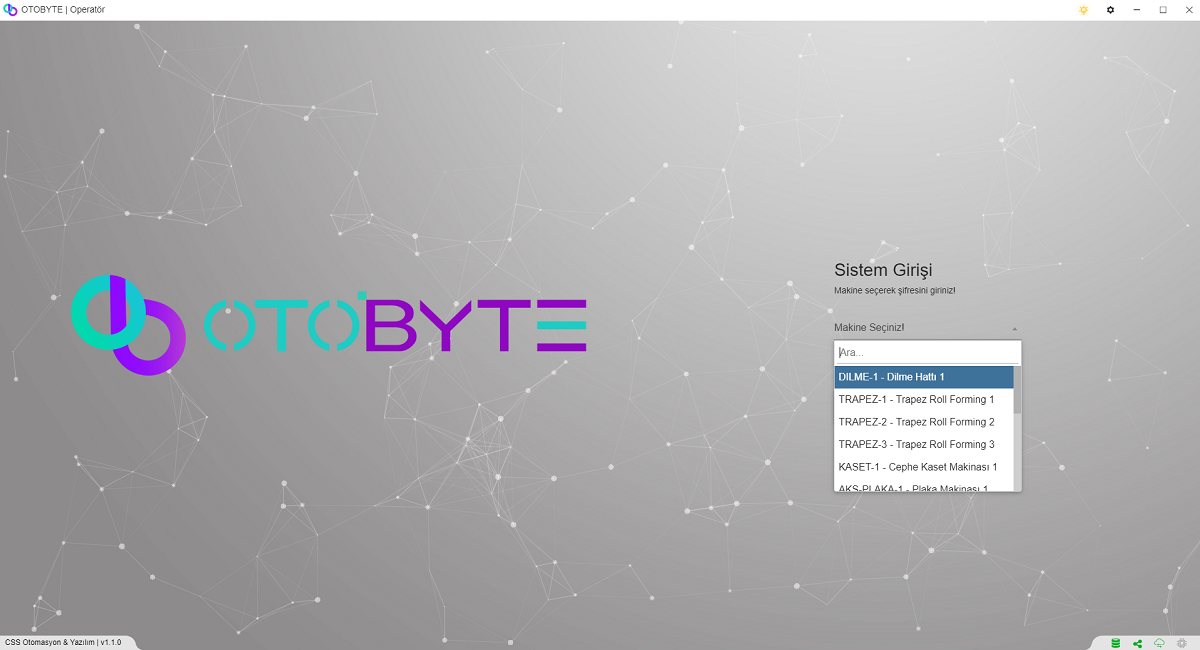Click the machine list scrollbar thumb
The height and width of the screenshot is (650, 1200).
coord(1018,390)
